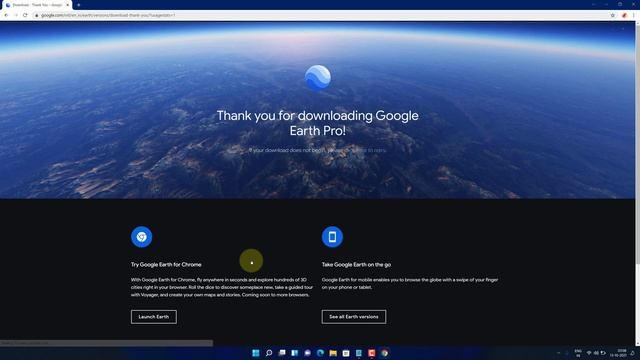Open the notifications bell icon
640x360 pixels.
point(633,353)
